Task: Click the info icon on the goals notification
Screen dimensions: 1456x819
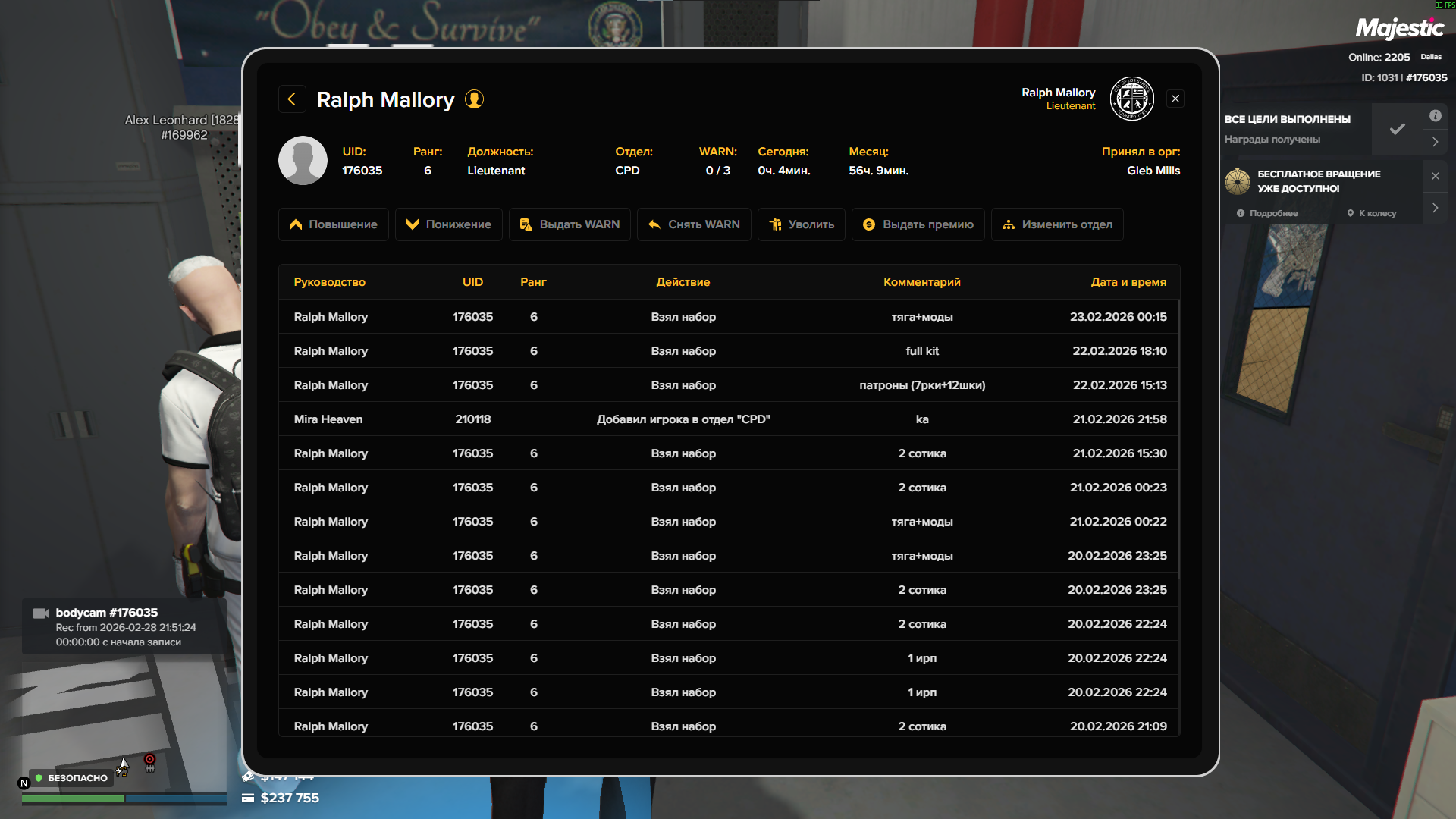Action: pyautogui.click(x=1436, y=116)
